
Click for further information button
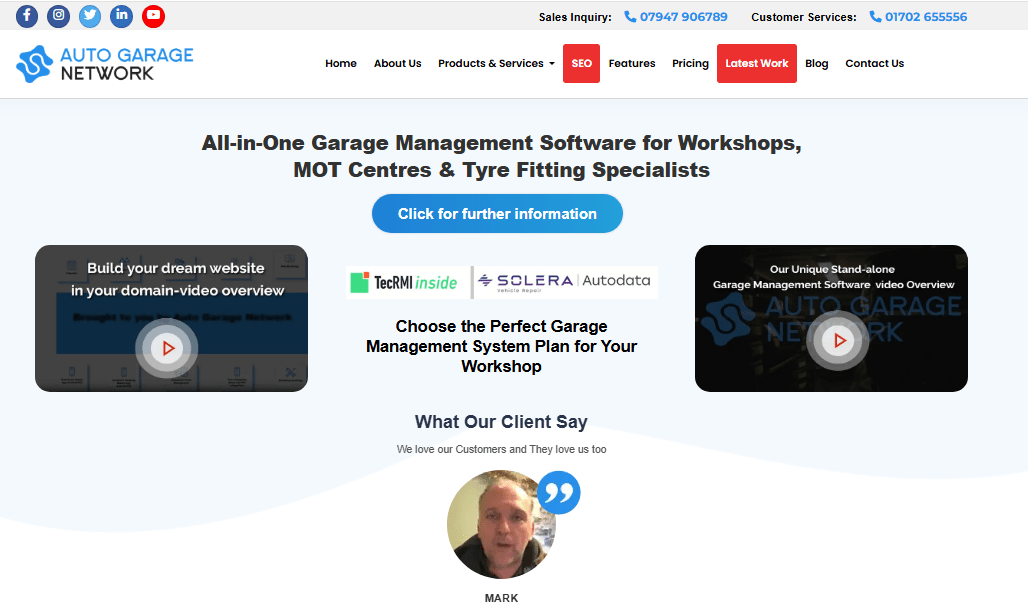pos(497,214)
